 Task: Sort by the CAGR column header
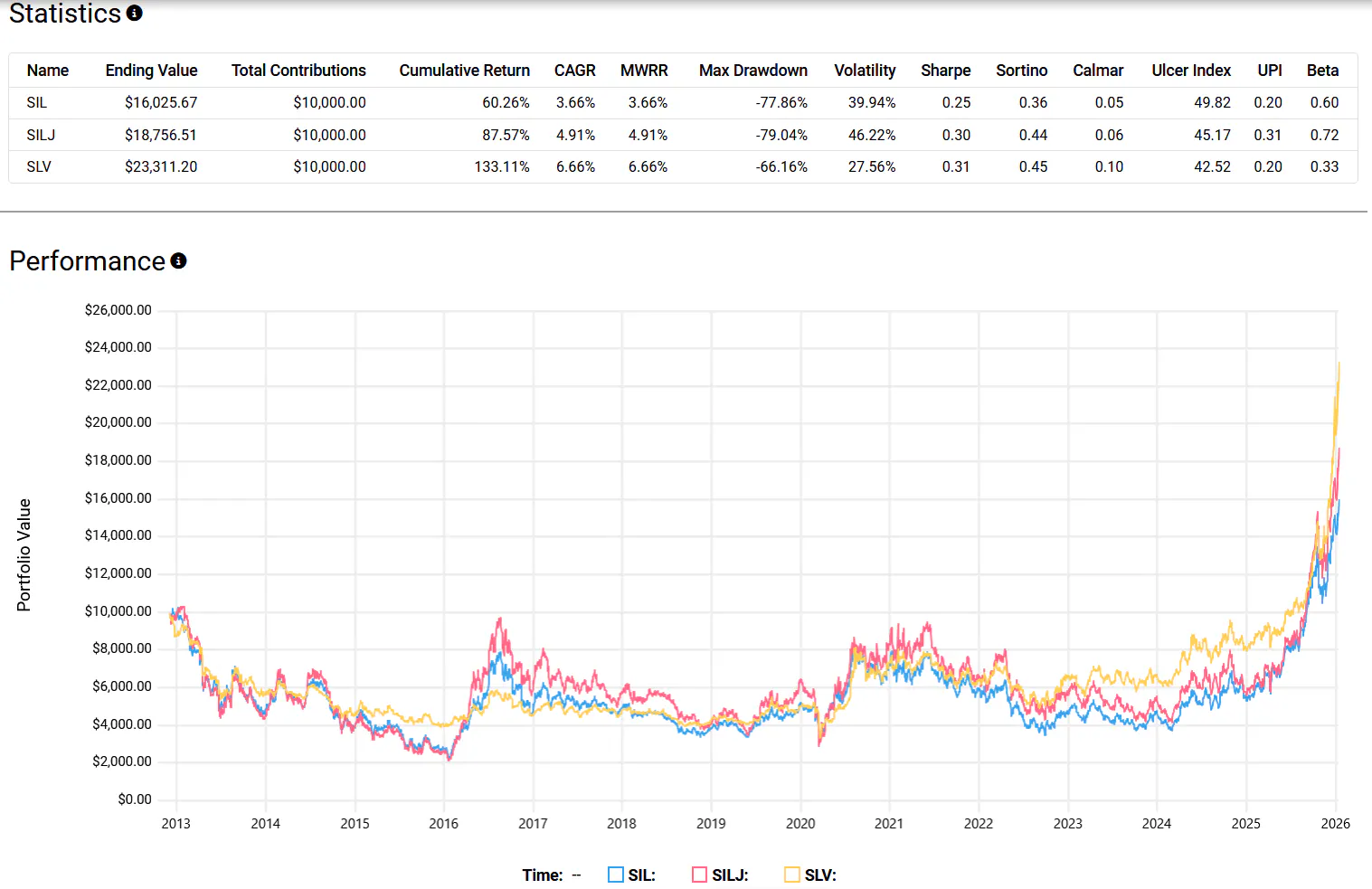click(x=575, y=71)
